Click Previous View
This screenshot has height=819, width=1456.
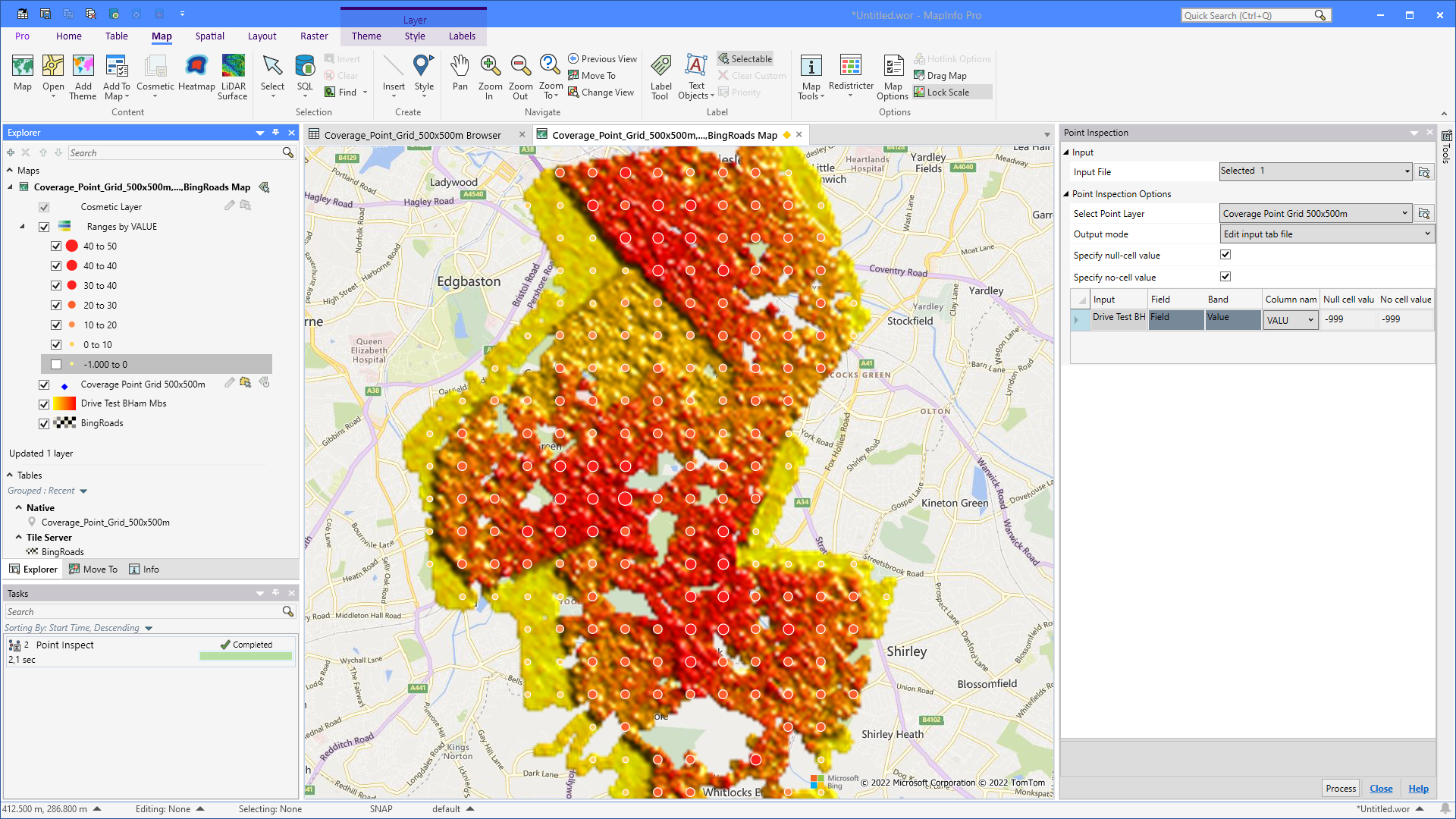coord(603,59)
